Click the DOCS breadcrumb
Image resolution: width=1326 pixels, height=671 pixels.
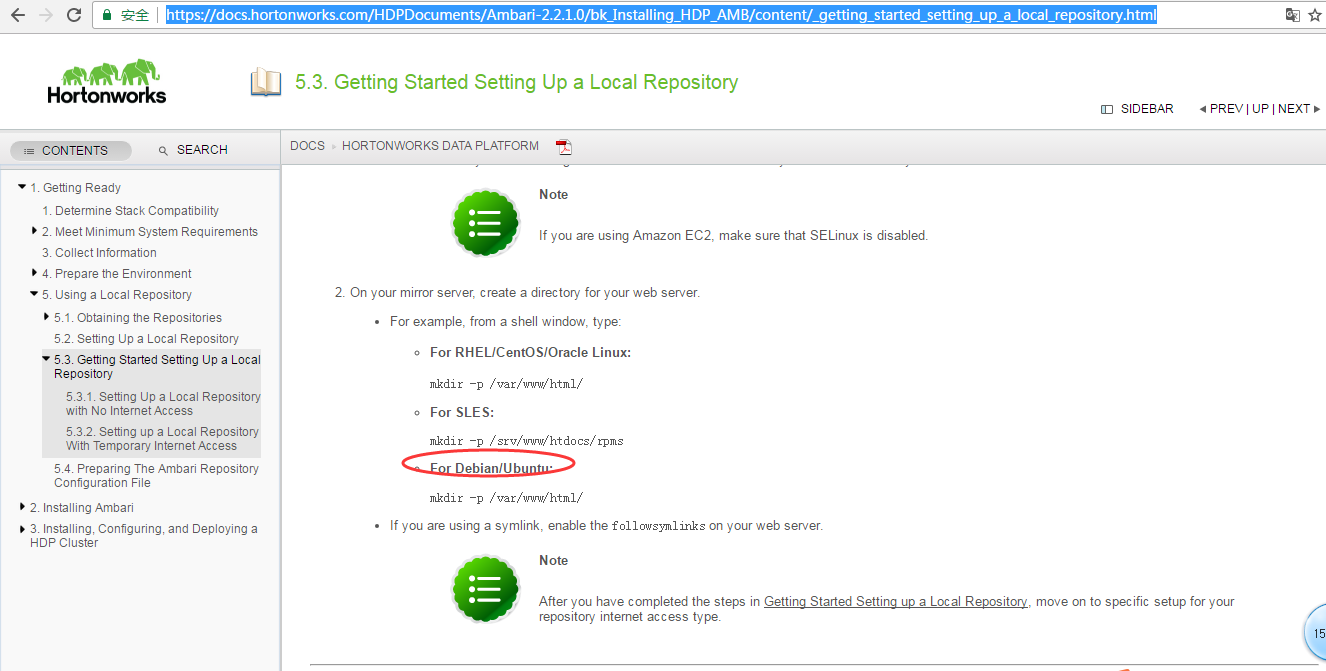point(307,146)
